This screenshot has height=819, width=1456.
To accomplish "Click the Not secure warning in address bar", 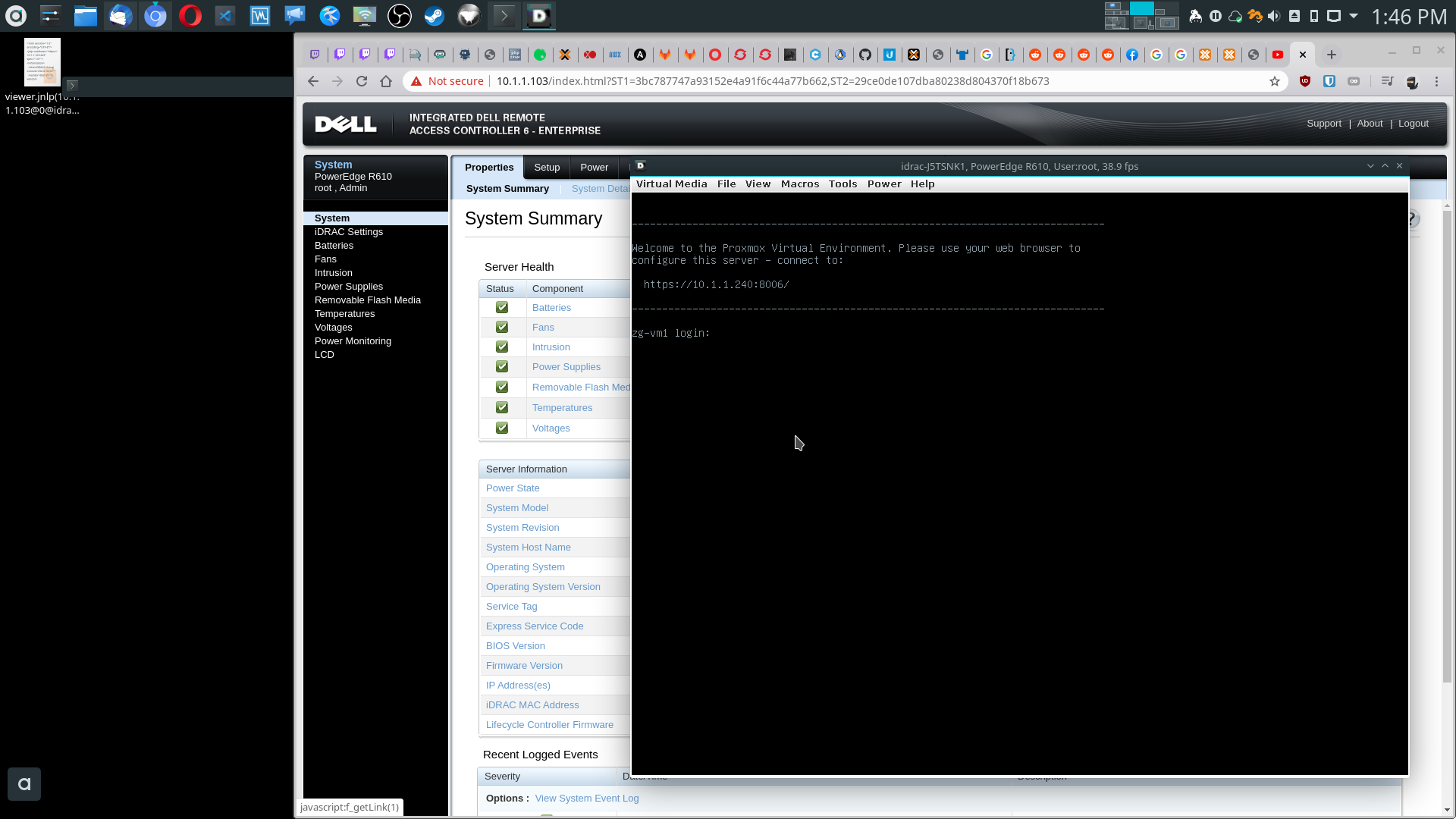I will (x=447, y=81).
